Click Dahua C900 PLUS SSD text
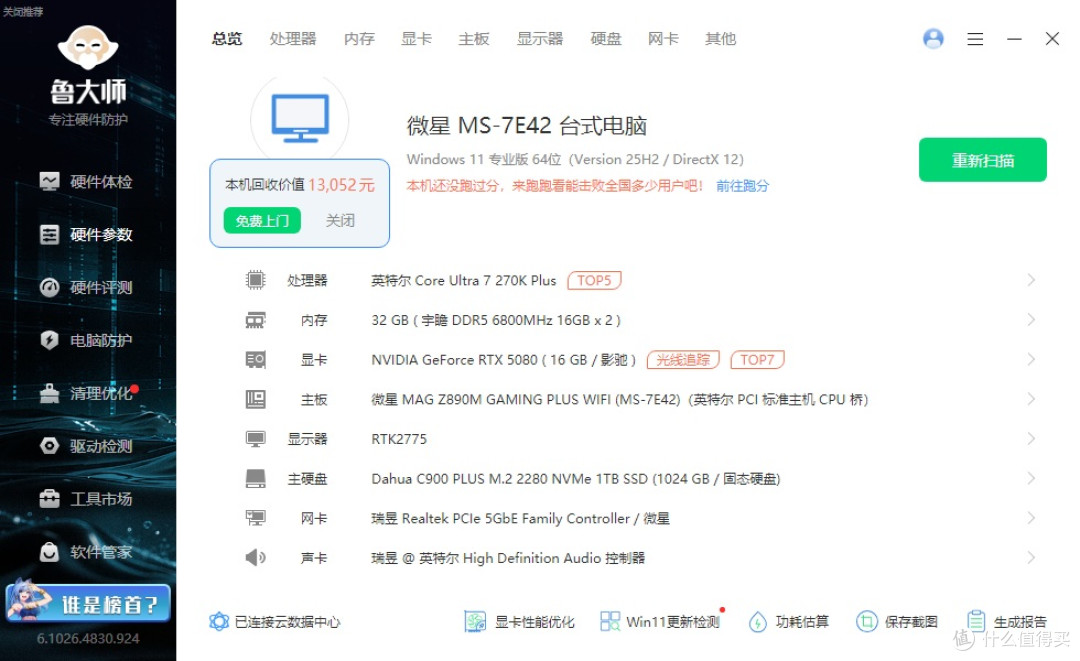 pos(576,479)
